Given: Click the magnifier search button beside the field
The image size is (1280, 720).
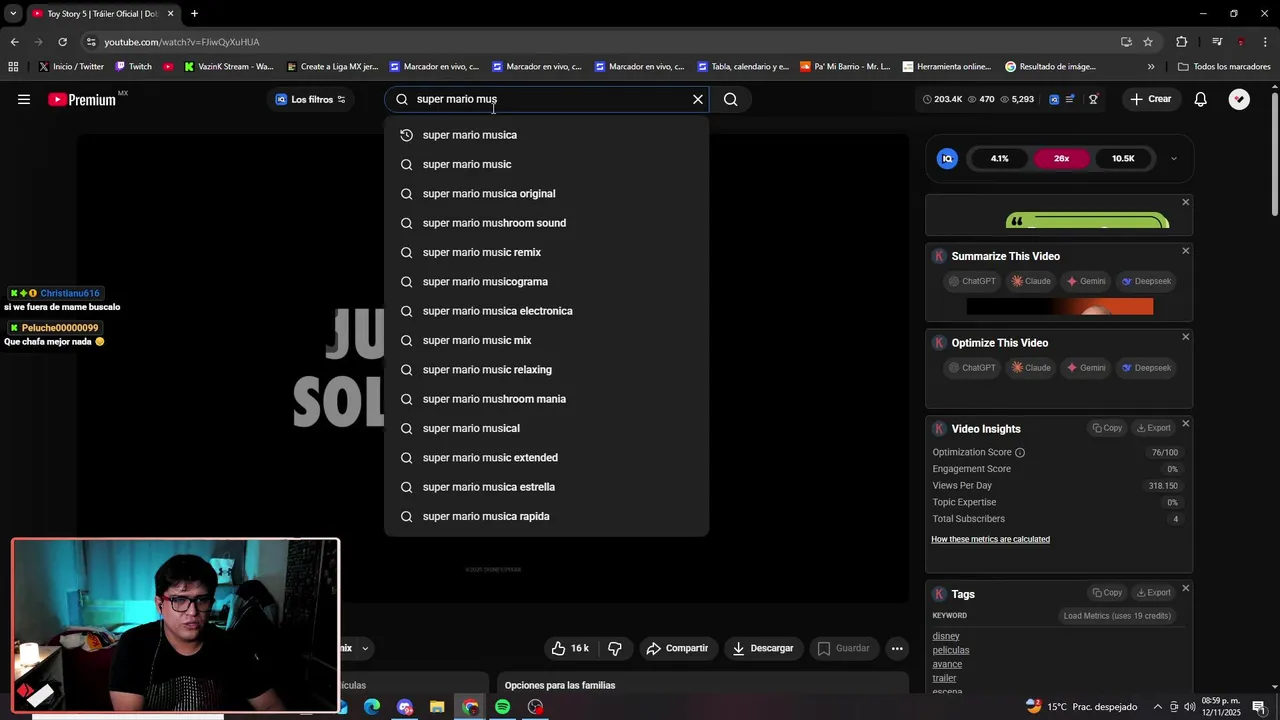Looking at the screenshot, I should [730, 99].
